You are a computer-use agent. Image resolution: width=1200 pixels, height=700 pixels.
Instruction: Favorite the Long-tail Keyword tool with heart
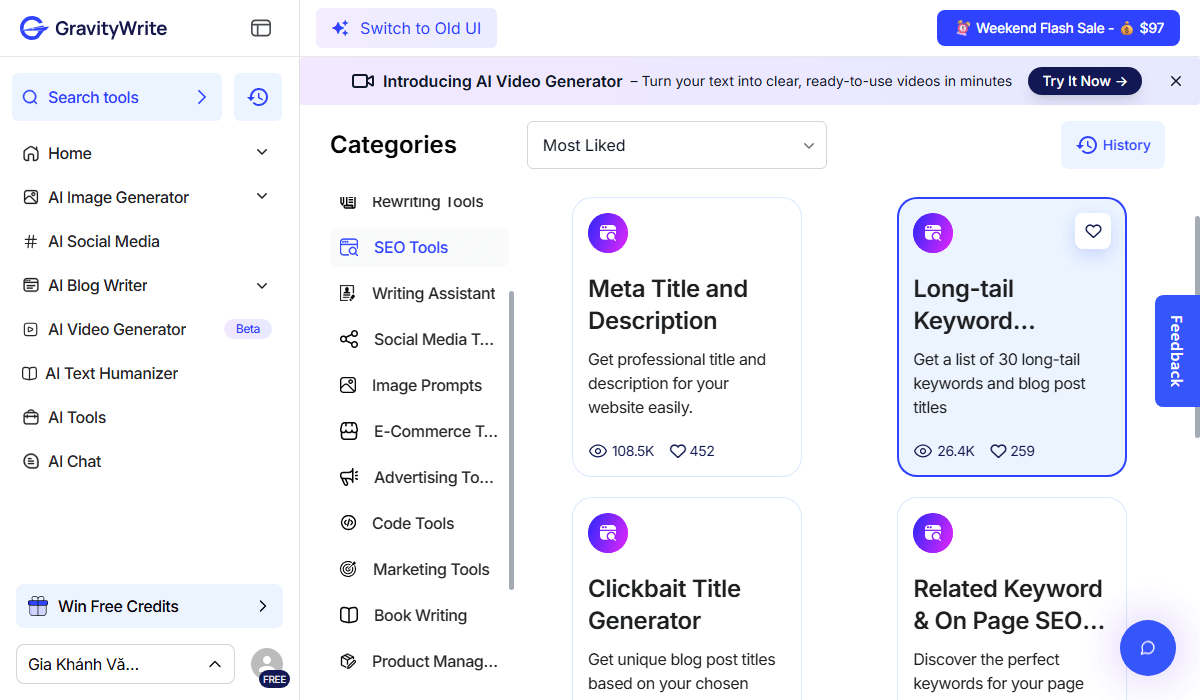(1093, 231)
